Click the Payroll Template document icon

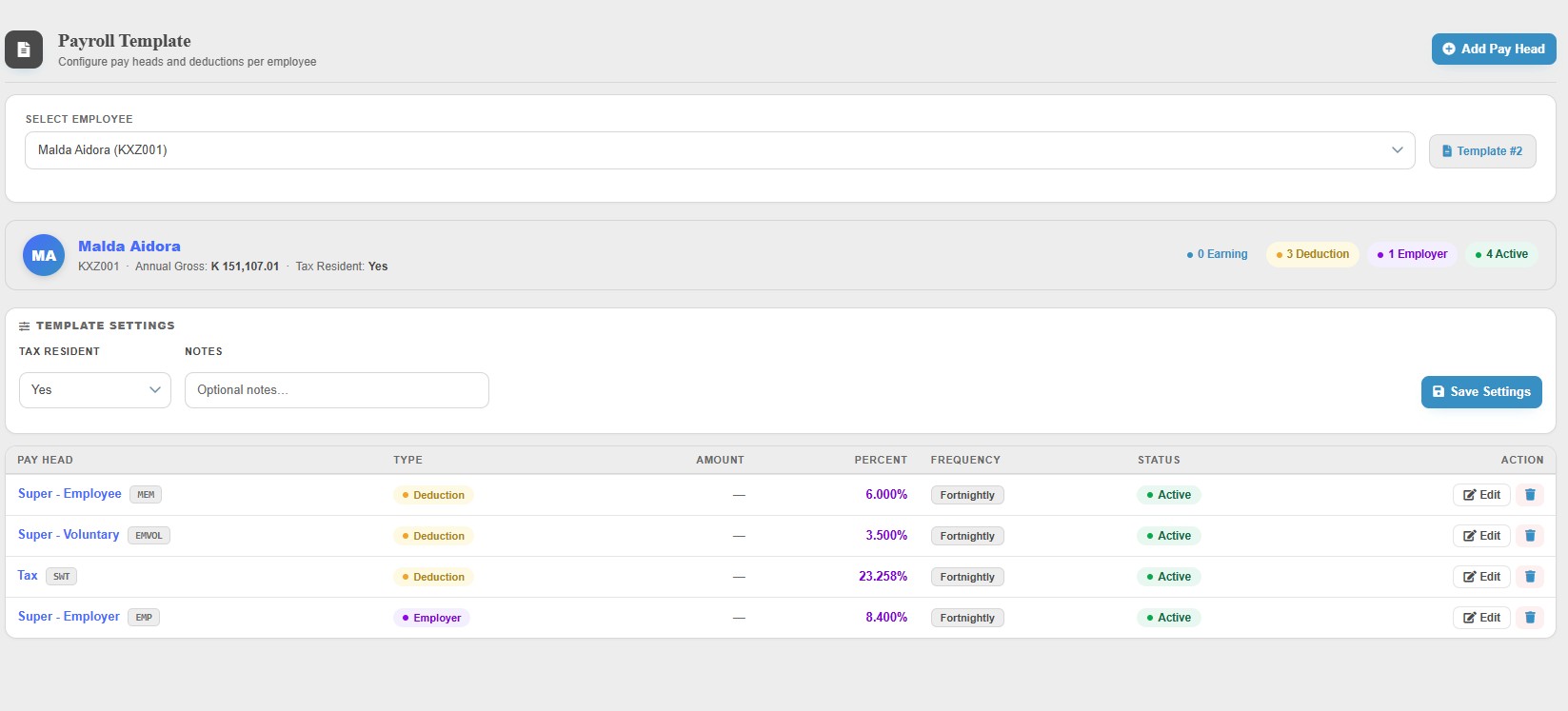click(x=24, y=49)
